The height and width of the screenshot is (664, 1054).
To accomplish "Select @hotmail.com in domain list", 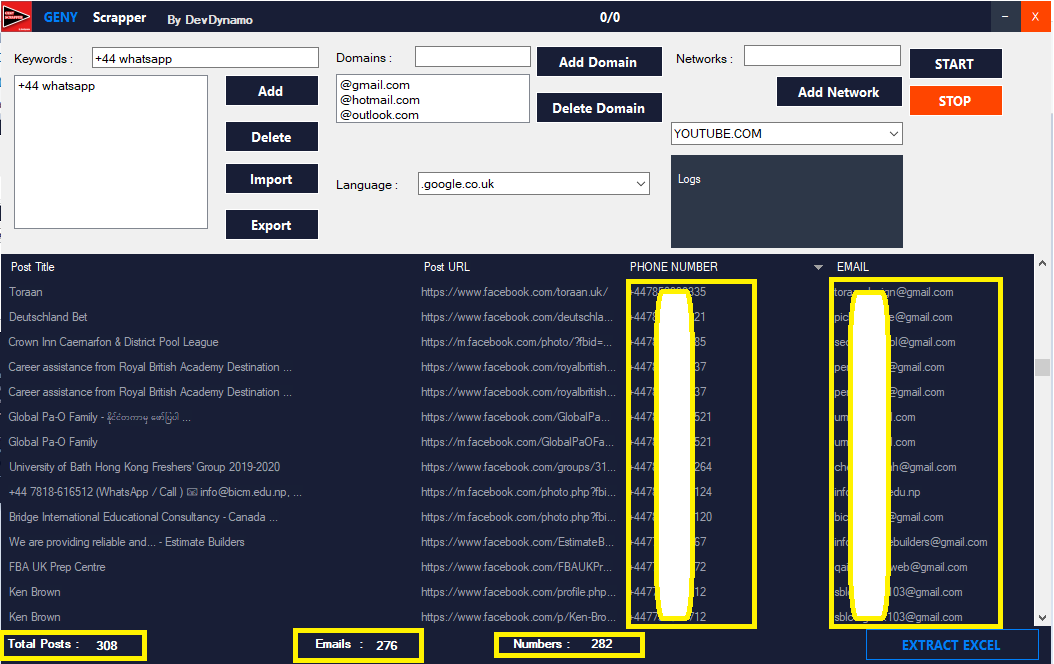I will coord(380,99).
